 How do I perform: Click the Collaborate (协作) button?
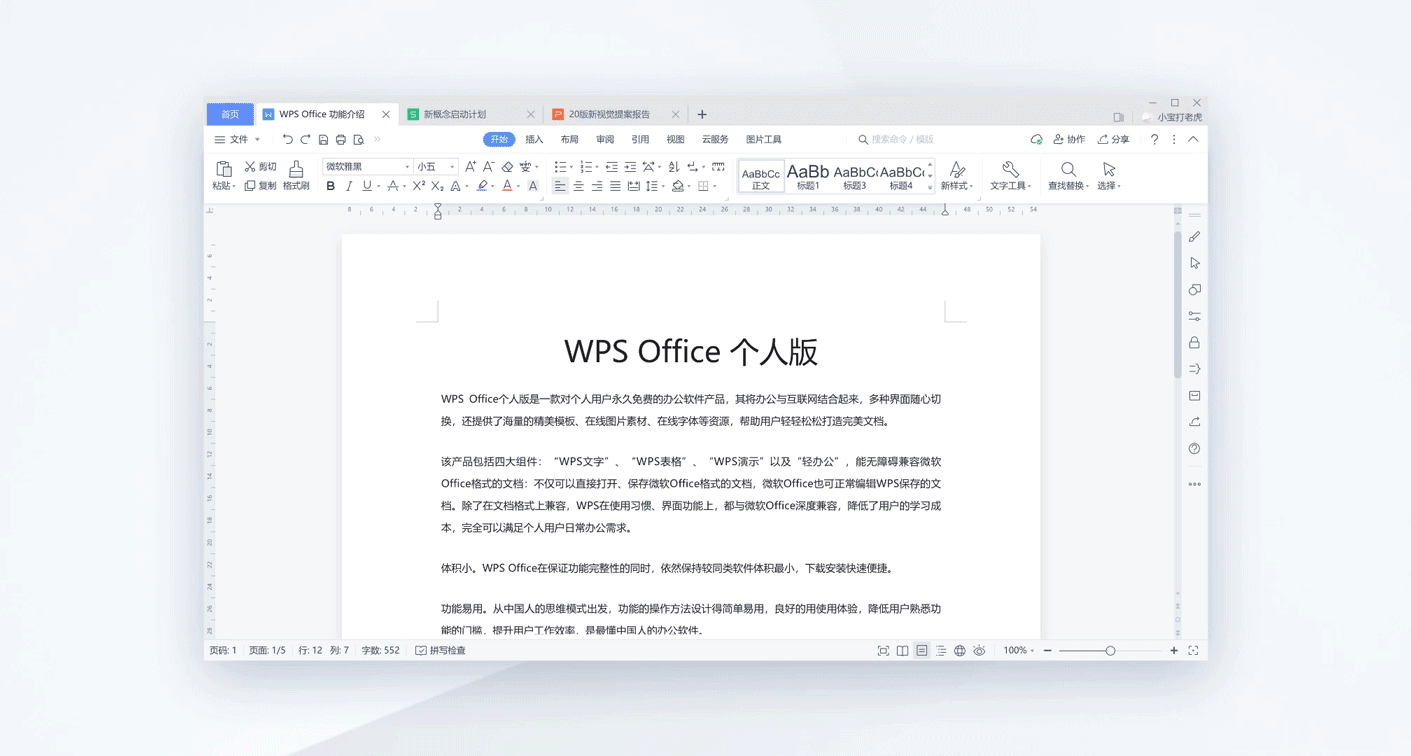click(1069, 140)
